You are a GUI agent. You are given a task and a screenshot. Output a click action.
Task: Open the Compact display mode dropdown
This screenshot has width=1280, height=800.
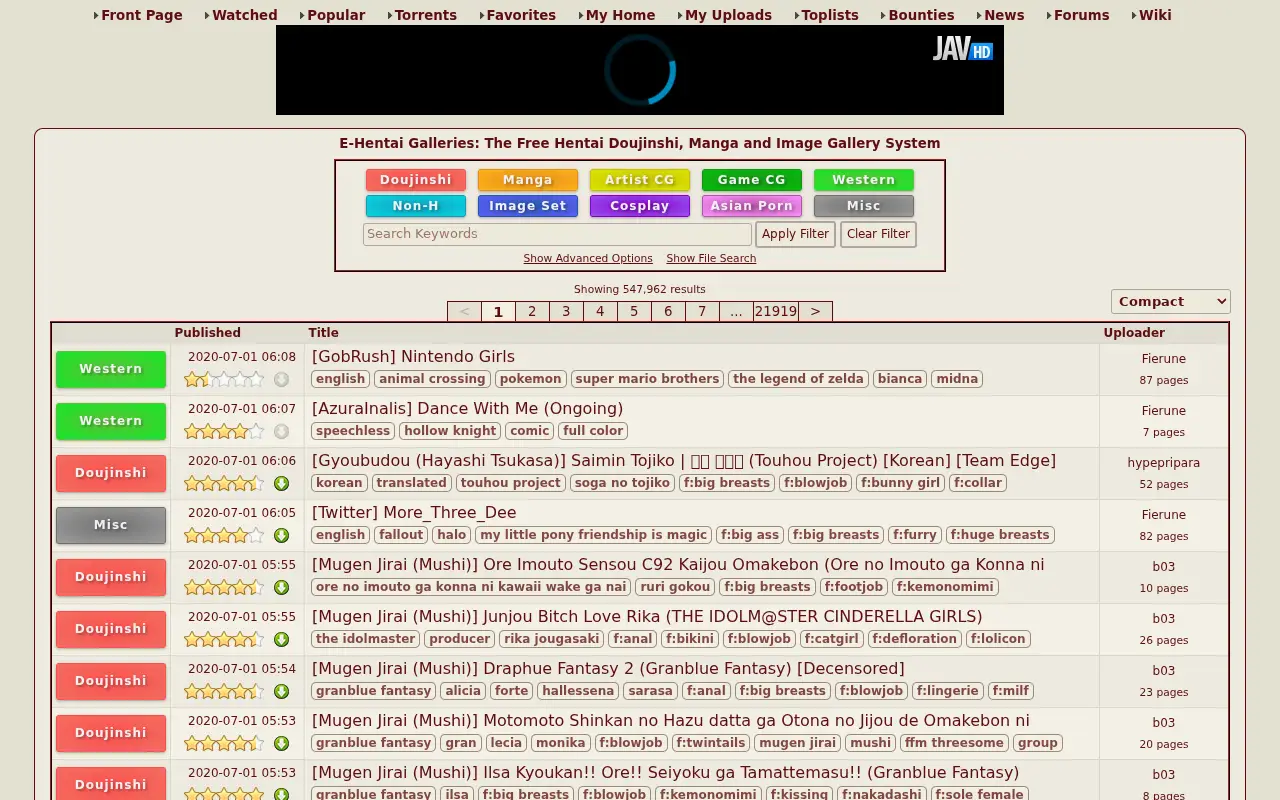[1171, 301]
